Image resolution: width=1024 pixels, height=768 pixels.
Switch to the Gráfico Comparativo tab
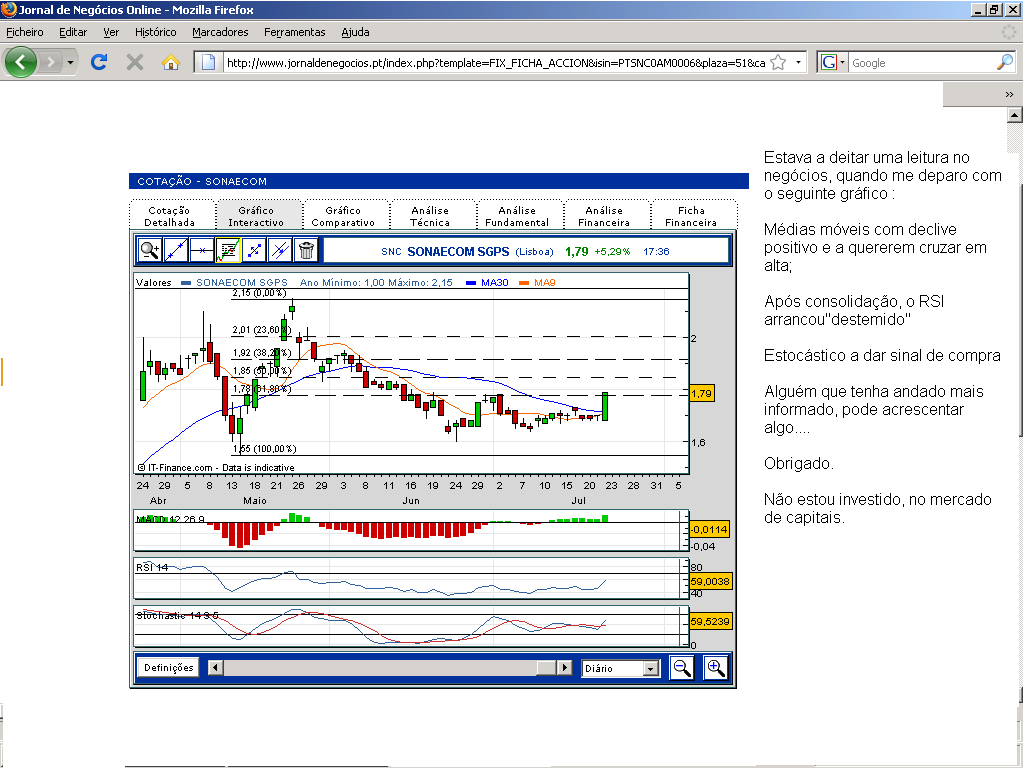344,216
